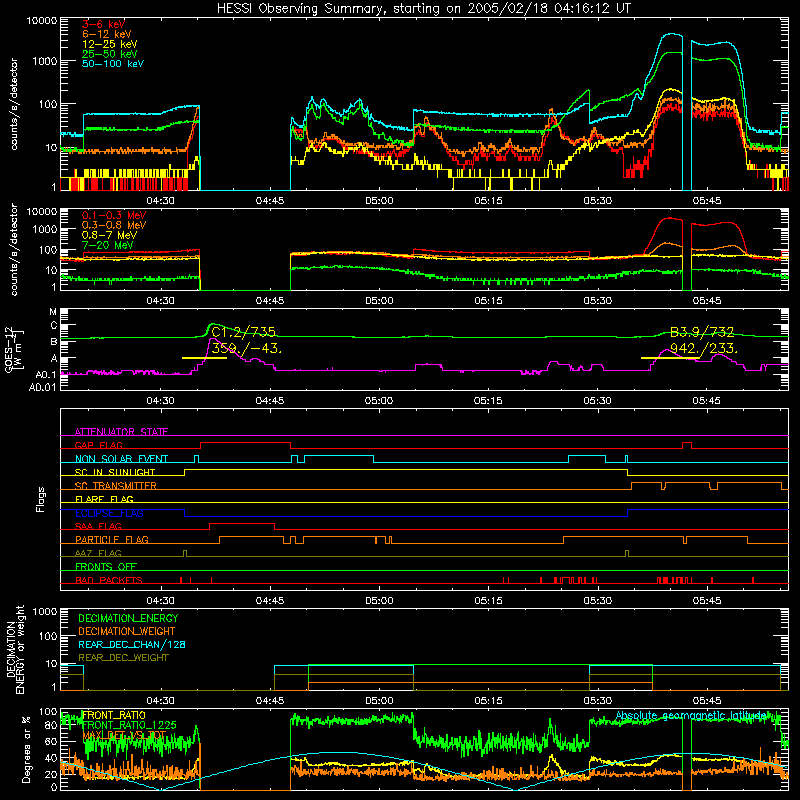
Task: Click the yellow flare interval bar under C1.2/735
Action: coord(204,358)
